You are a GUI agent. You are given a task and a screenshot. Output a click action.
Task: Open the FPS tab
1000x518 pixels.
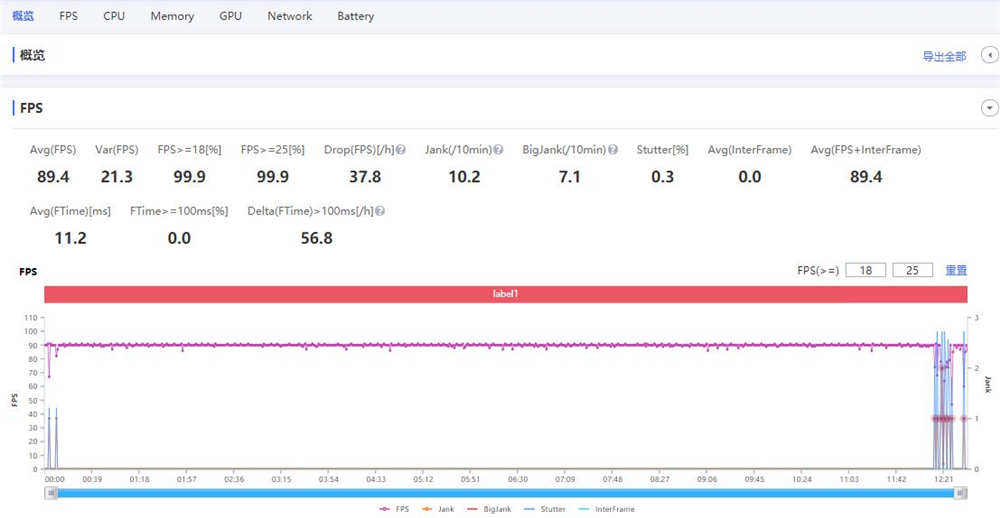pos(68,17)
